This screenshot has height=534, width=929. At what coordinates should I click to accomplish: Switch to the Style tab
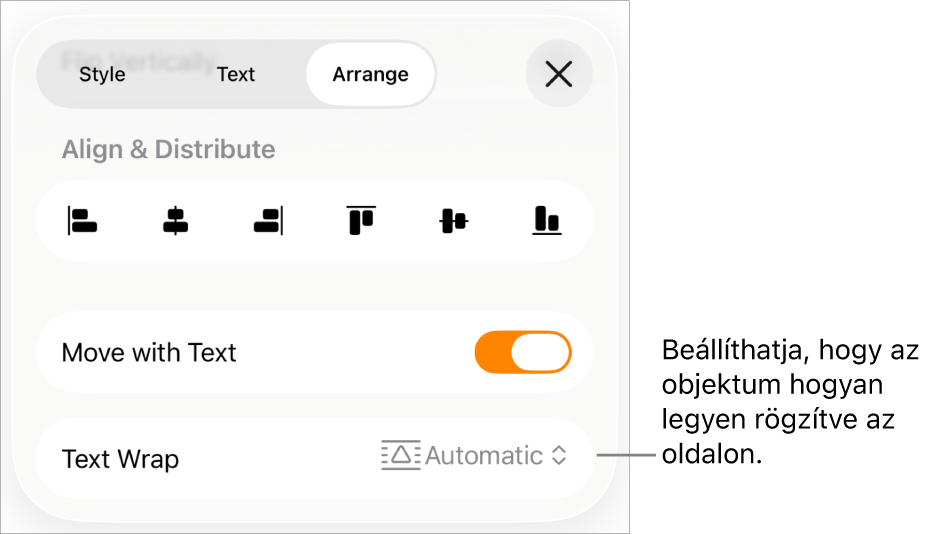click(x=102, y=74)
